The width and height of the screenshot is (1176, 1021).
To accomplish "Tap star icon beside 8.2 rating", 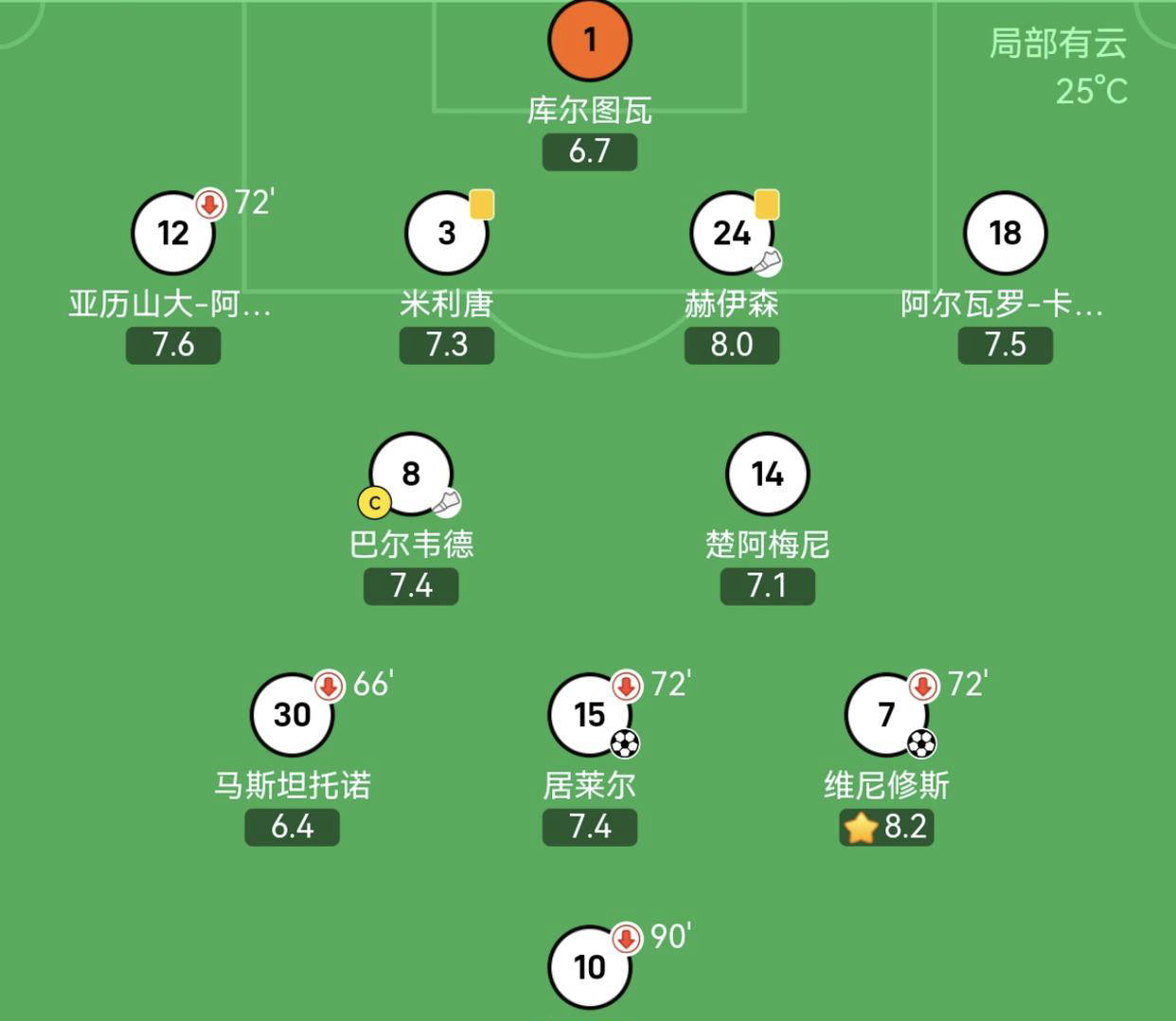I will [861, 827].
